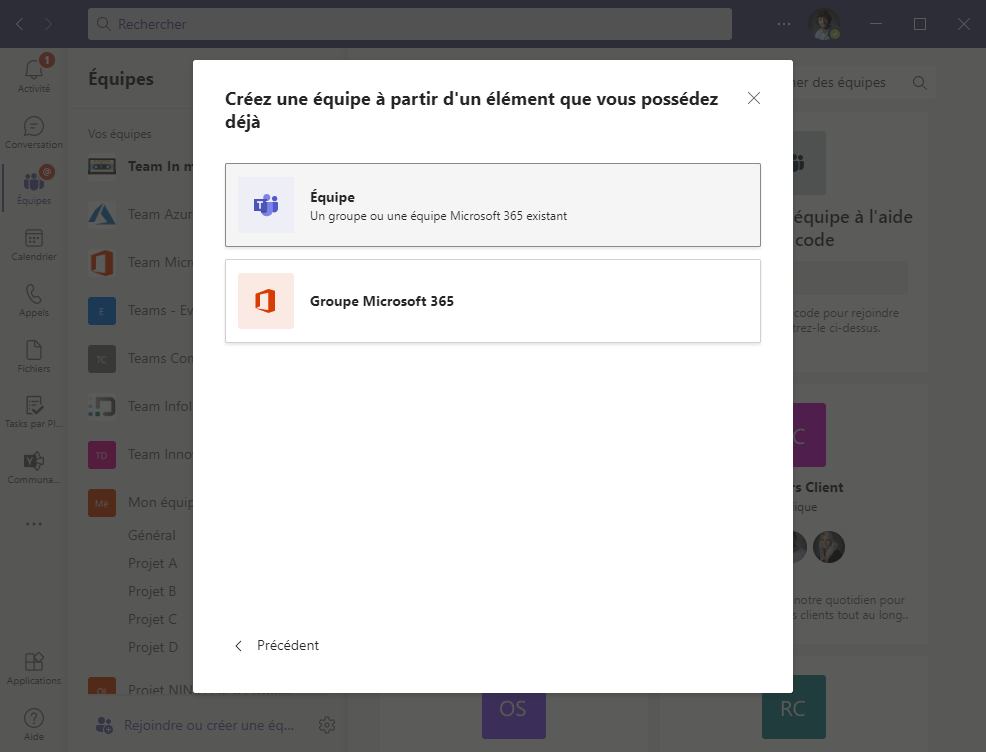This screenshot has height=752, width=986.
Task: Open Tasks par Planner app
Action: [x=34, y=412]
